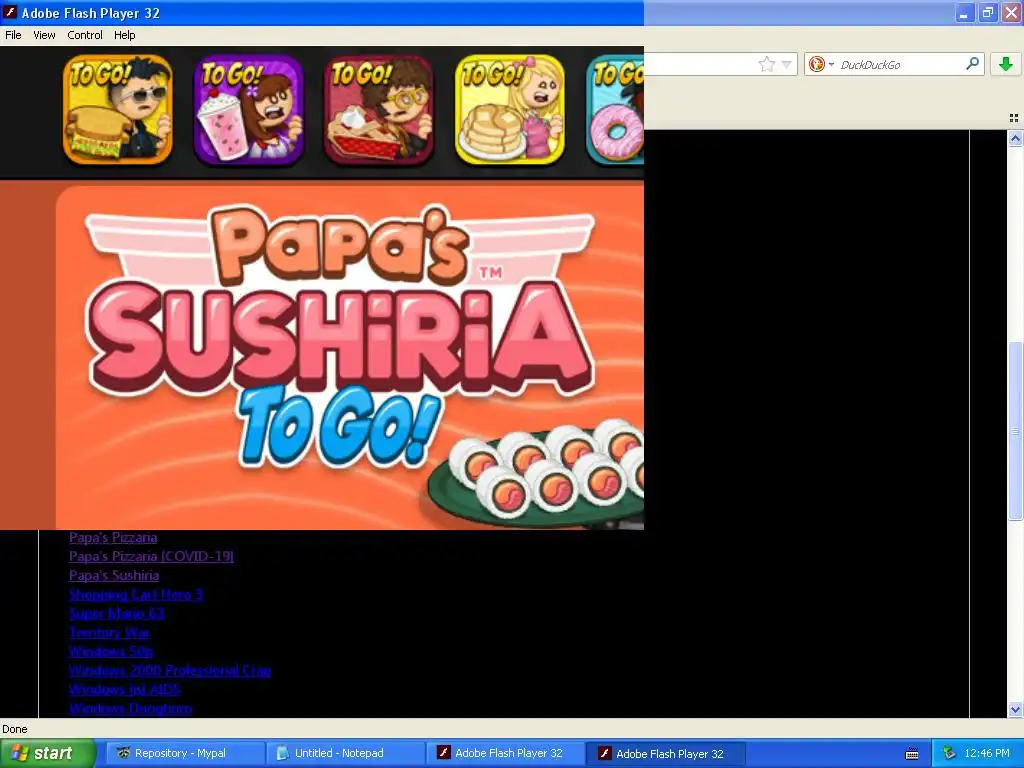This screenshot has height=768, width=1024.
Task: Open the pie To Go! game icon
Action: [379, 109]
